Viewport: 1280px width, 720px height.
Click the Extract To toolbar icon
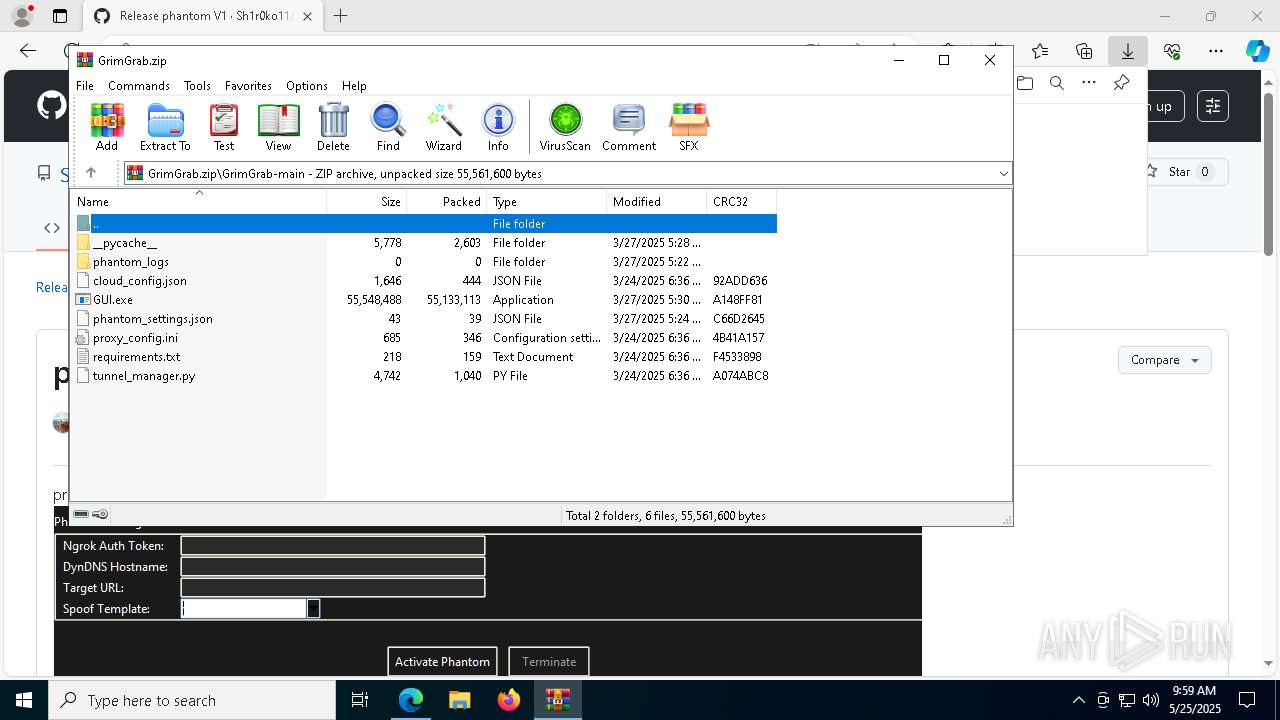(x=165, y=127)
